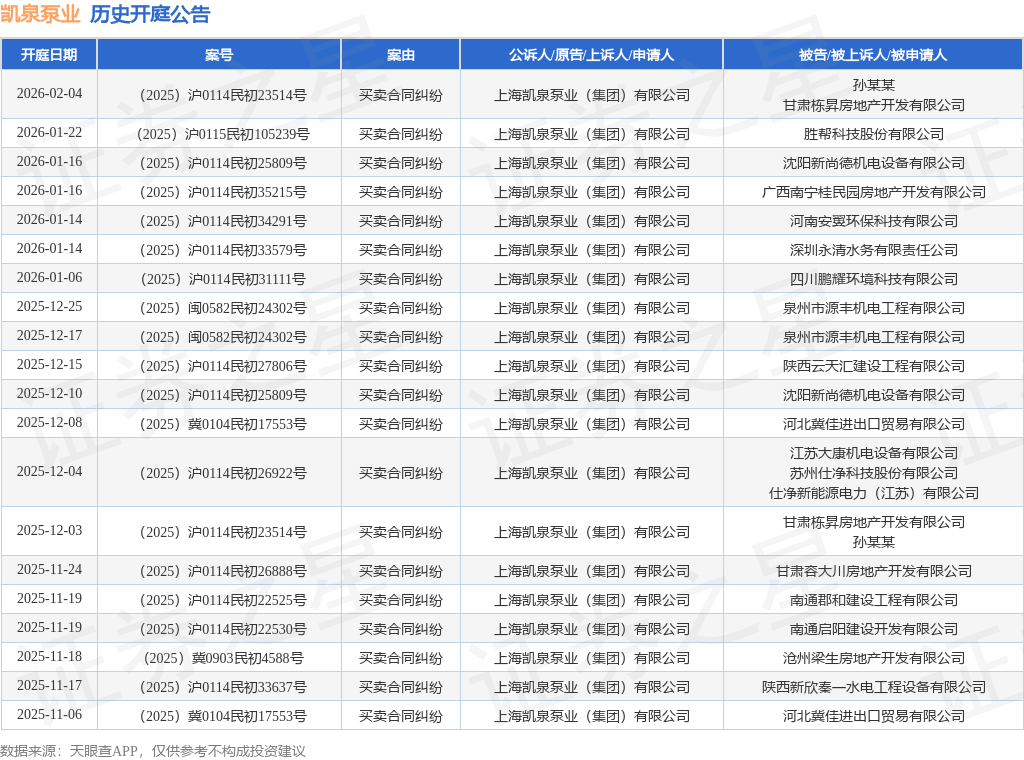Click the plaintiff cell in the 2025-11-18 row
Image resolution: width=1024 pixels, height=760 pixels.
(x=592, y=658)
